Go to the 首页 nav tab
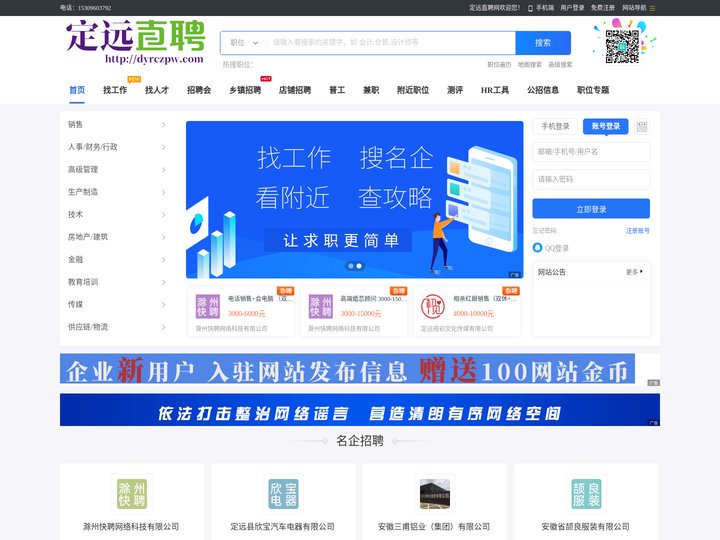This screenshot has height=540, width=720. click(77, 90)
